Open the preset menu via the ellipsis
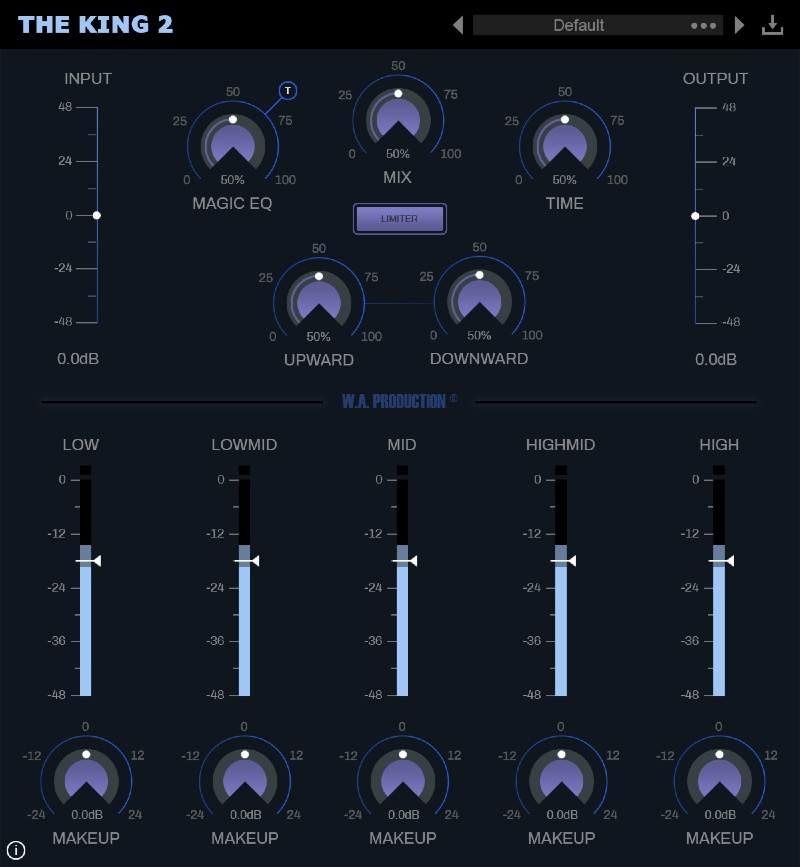Viewport: 800px width, 867px height. click(x=704, y=24)
